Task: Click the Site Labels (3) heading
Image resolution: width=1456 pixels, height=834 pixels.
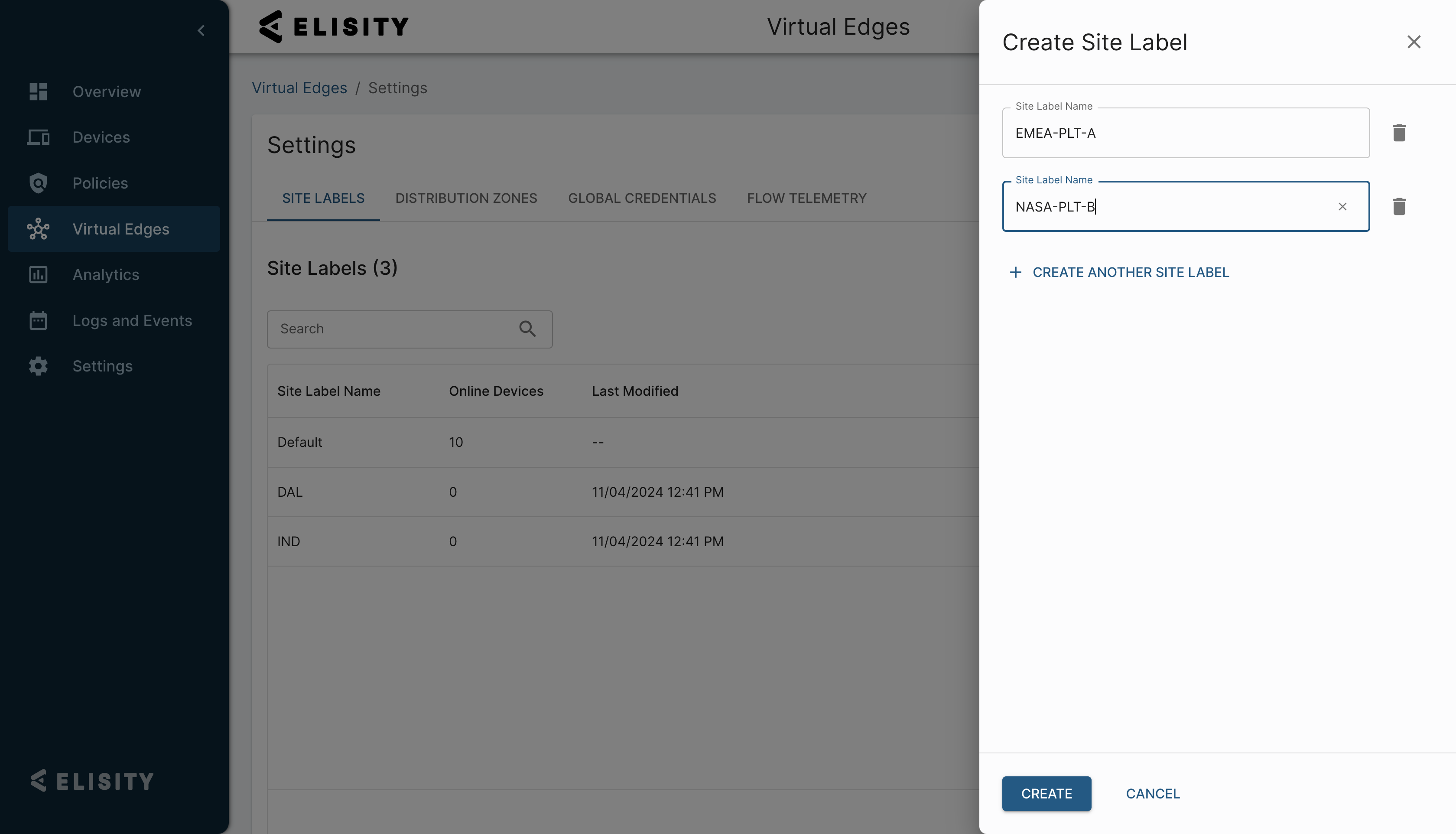Action: (x=332, y=268)
